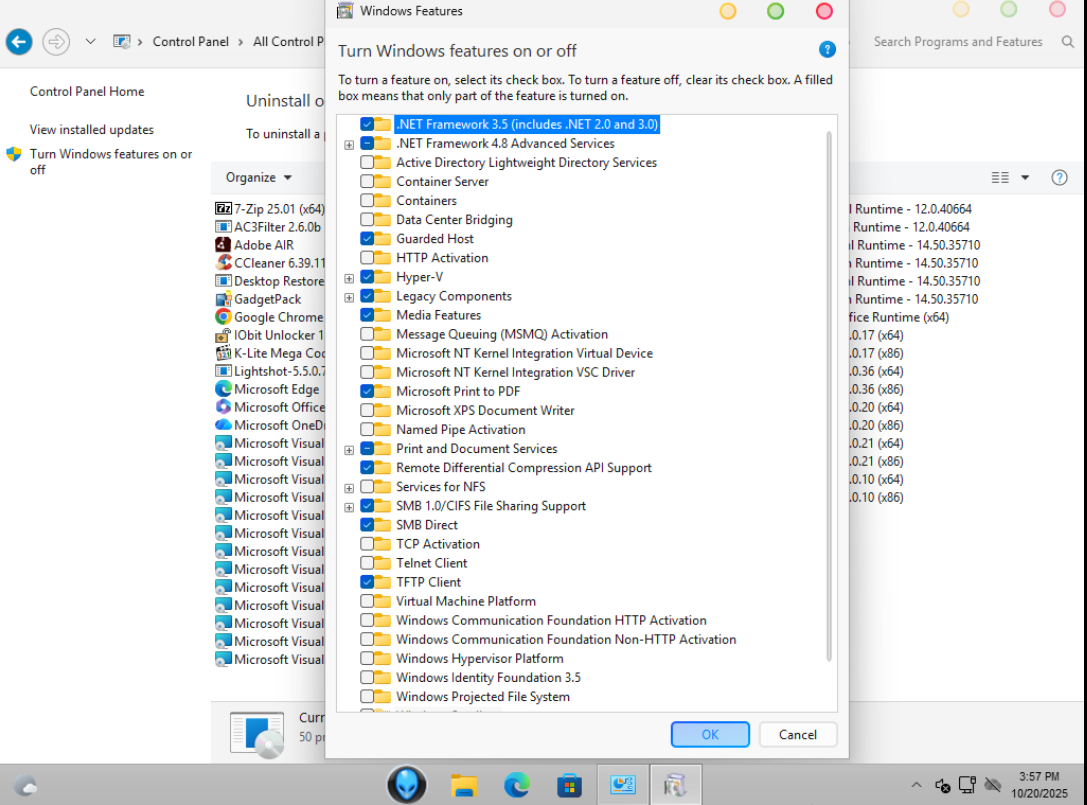Select Windows Projected File System row
Viewport: 1087px width, 805px height.
(482, 697)
